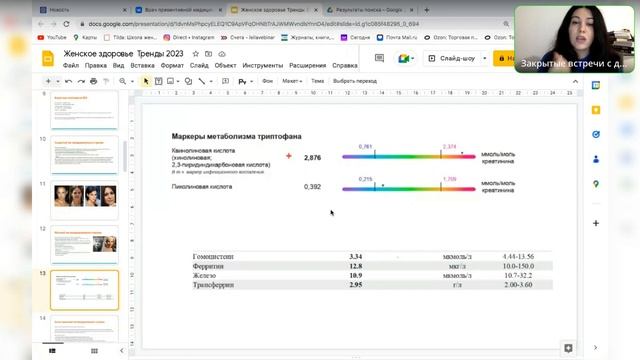Print the presentation
Image resolution: width=640 pixels, height=360 pixels.
(x=93, y=81)
